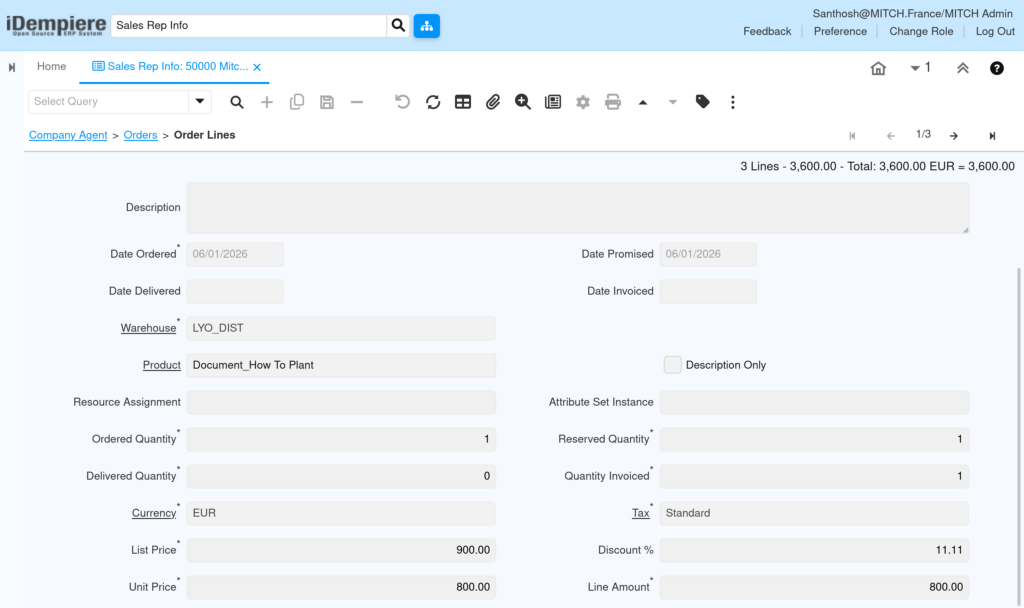Toggle the Description Only checkbox

[672, 364]
